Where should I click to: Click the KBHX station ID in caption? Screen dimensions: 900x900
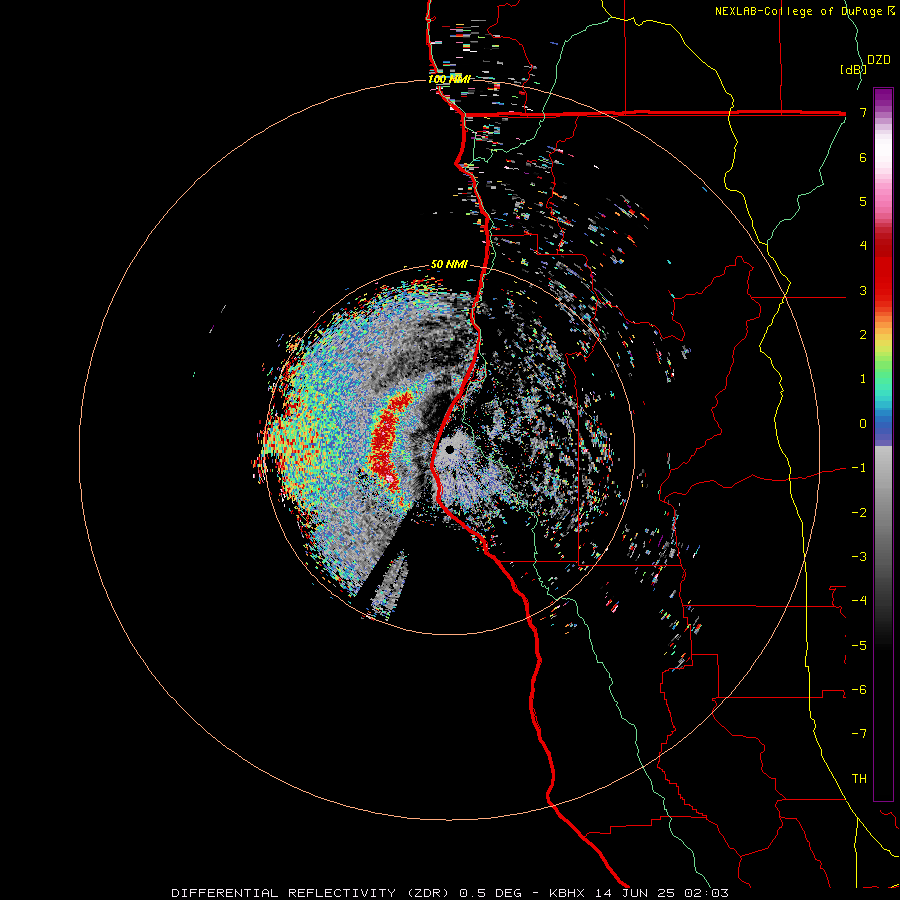(568, 893)
